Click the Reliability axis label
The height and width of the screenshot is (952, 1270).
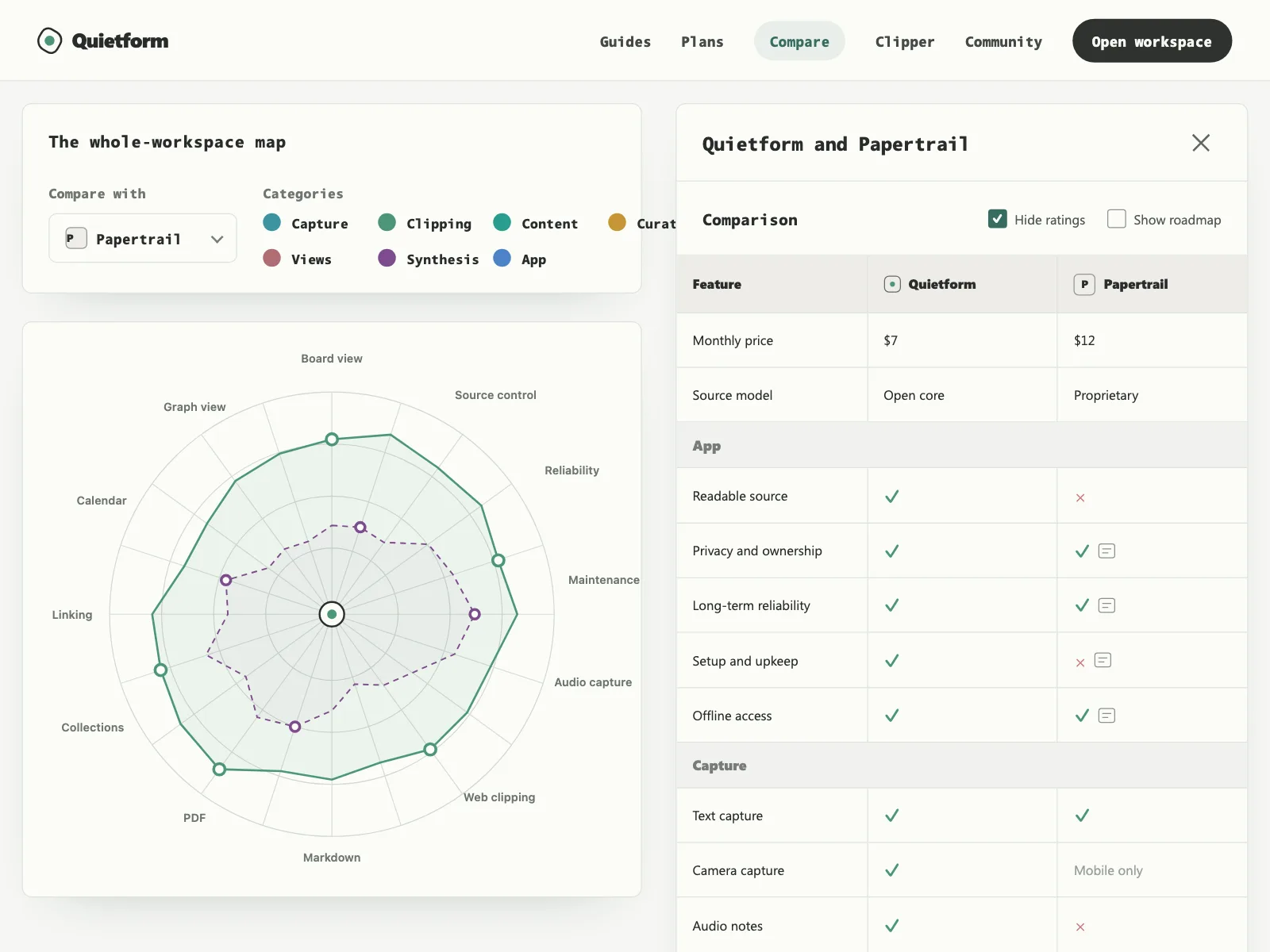pos(571,470)
